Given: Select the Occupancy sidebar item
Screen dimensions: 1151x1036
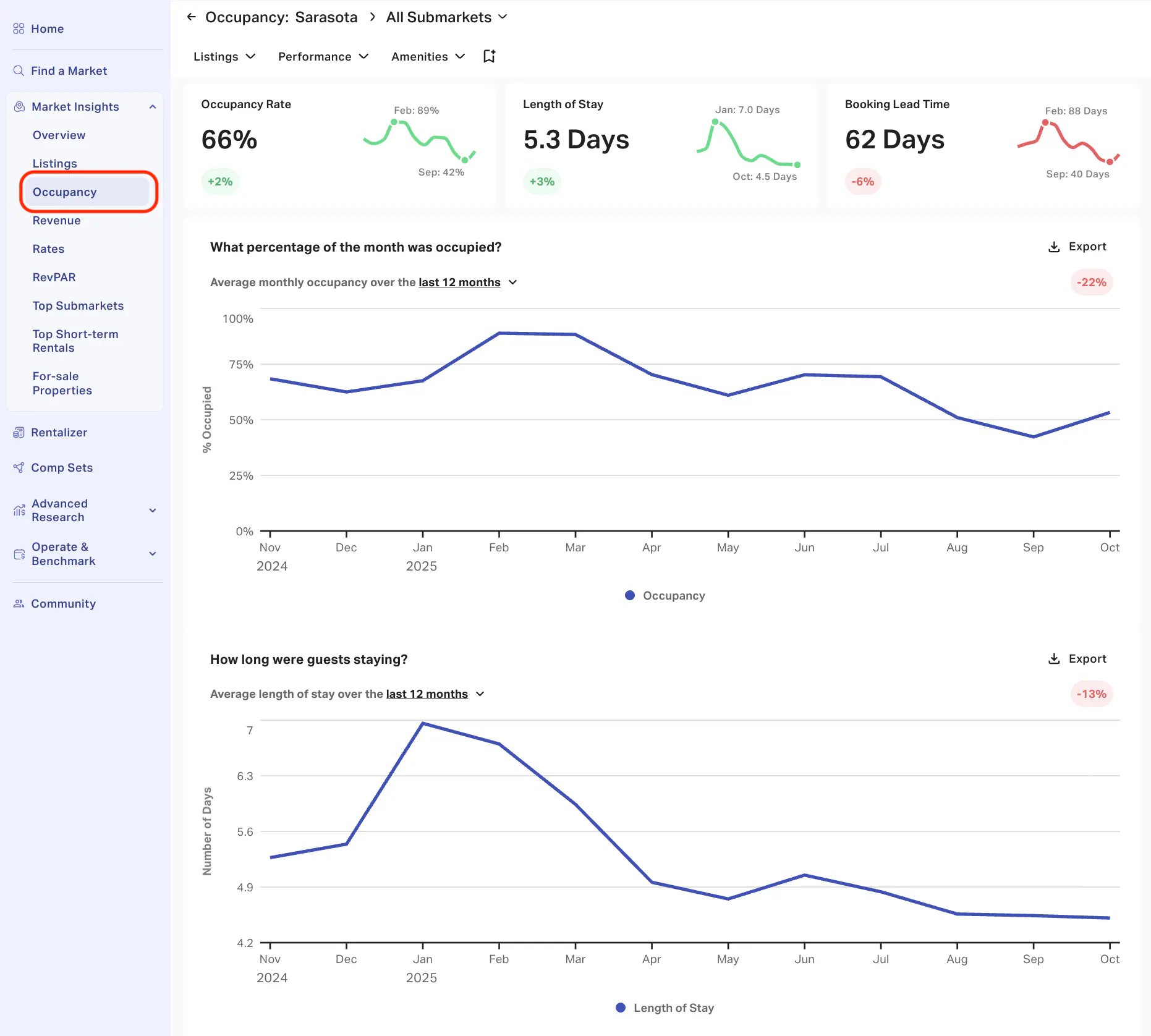Looking at the screenshot, I should click(87, 192).
